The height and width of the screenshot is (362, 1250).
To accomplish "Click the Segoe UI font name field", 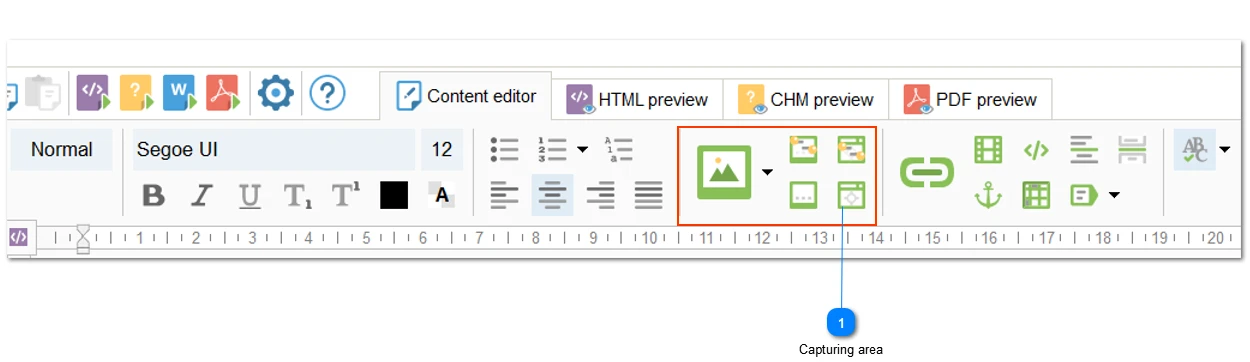I will pyautogui.click(x=274, y=150).
